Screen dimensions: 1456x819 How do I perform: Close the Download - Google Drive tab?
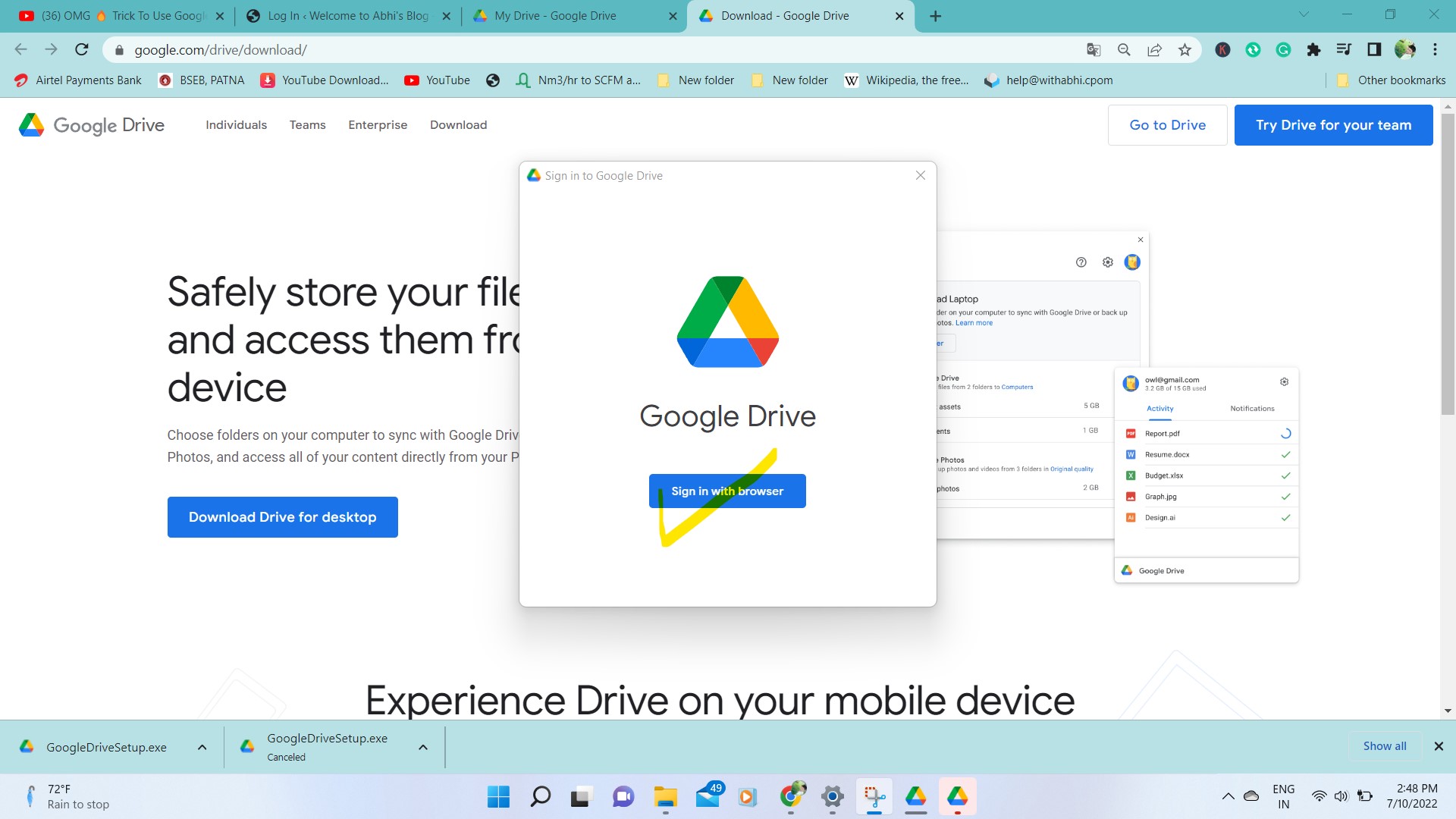pos(899,16)
